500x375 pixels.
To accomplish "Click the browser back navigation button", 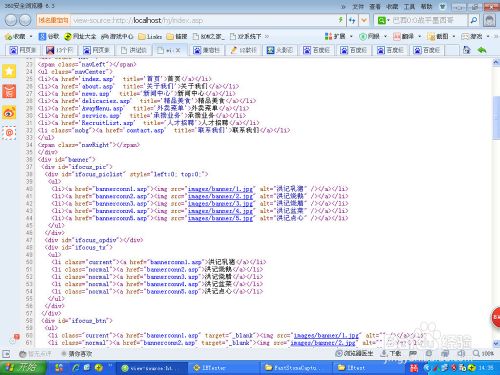I will (11, 20).
